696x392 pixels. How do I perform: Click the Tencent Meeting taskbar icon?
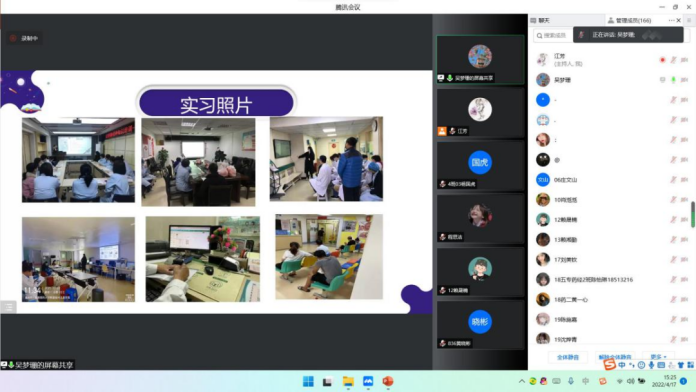click(368, 381)
